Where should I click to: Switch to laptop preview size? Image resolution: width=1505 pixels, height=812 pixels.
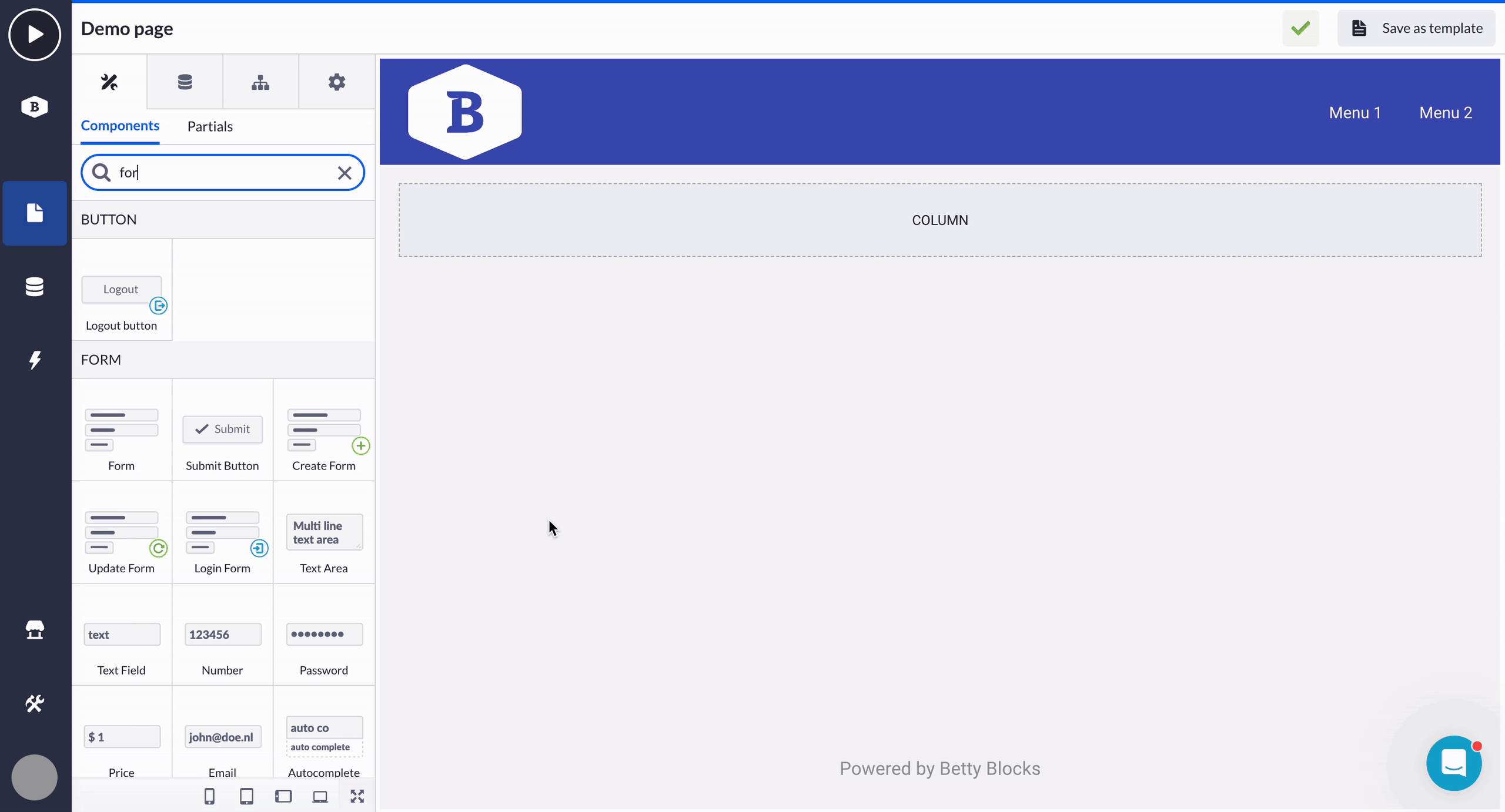click(320, 796)
